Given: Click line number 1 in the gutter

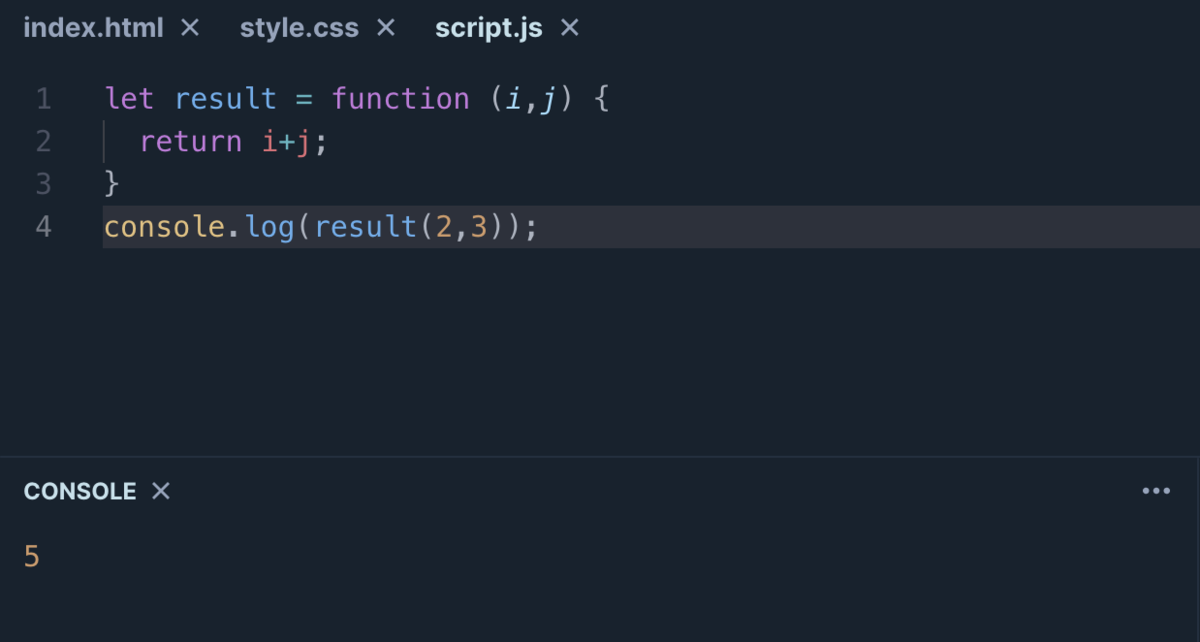Looking at the screenshot, I should coord(43,98).
